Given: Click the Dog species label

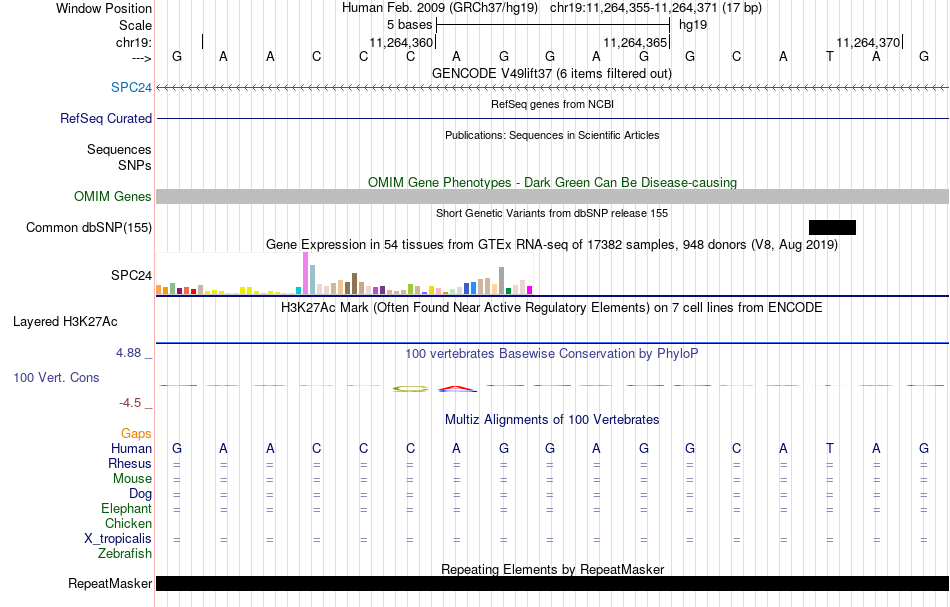Looking at the screenshot, I should click(x=140, y=494).
